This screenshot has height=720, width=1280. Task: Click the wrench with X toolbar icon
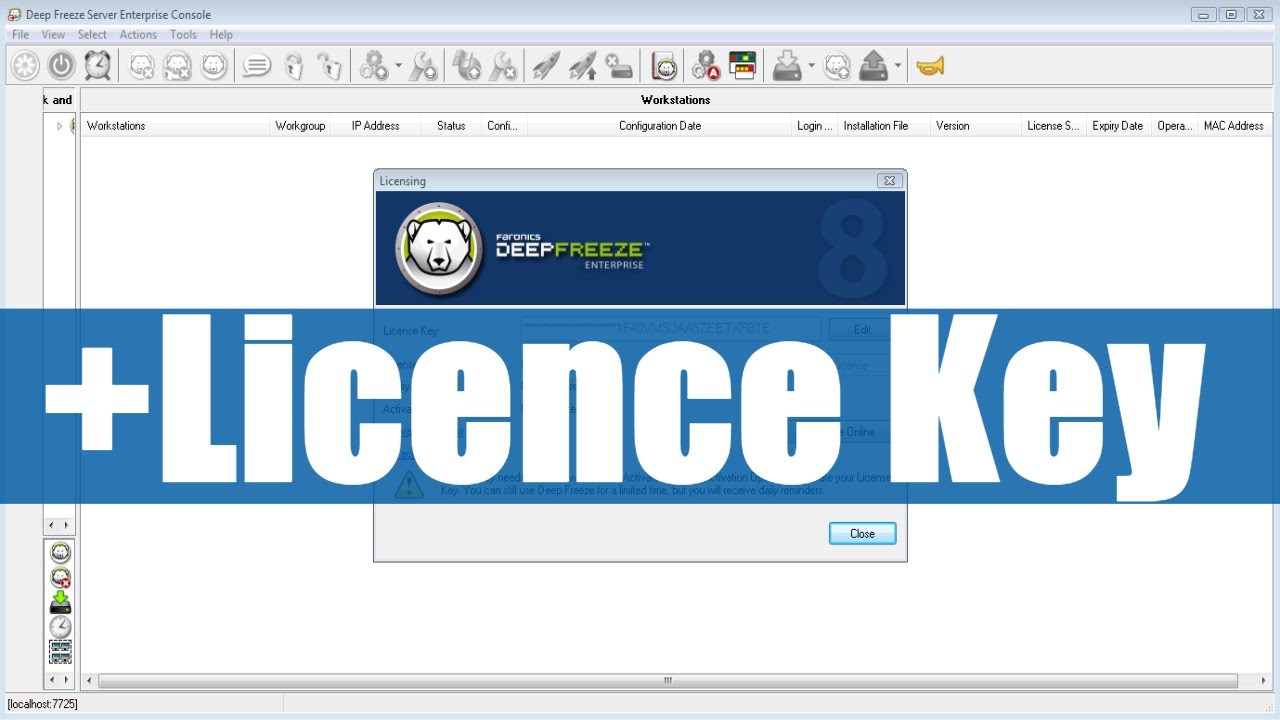[503, 66]
